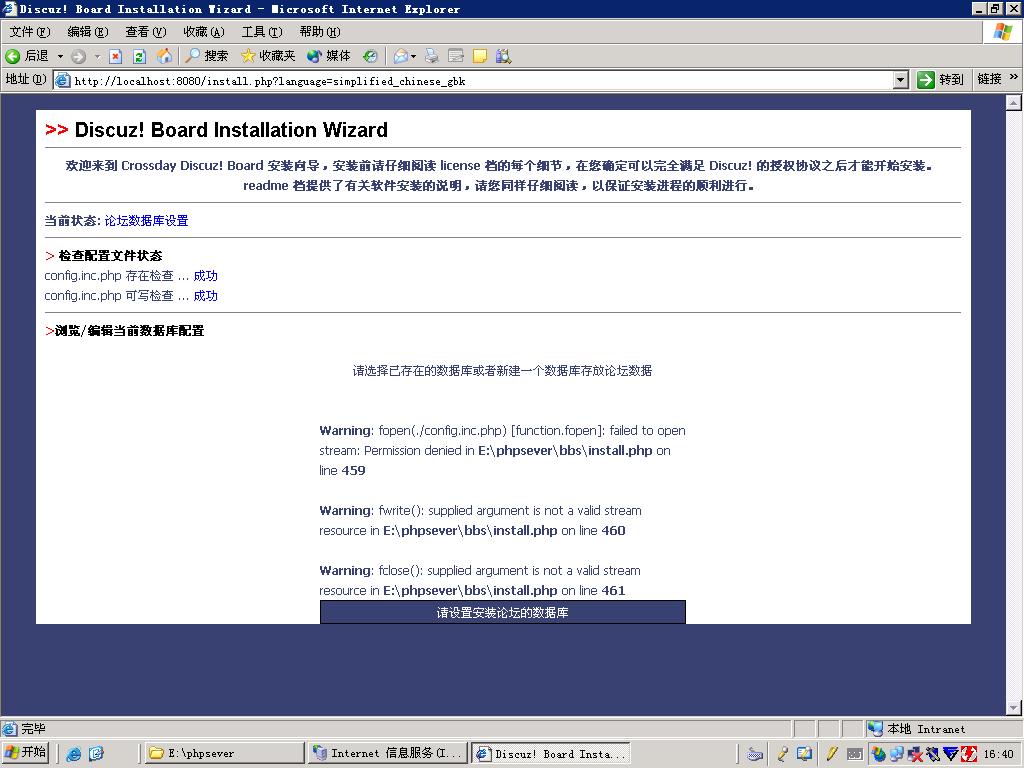Click the taskbar clock 16:40
The width and height of the screenshot is (1024, 768).
coord(999,754)
